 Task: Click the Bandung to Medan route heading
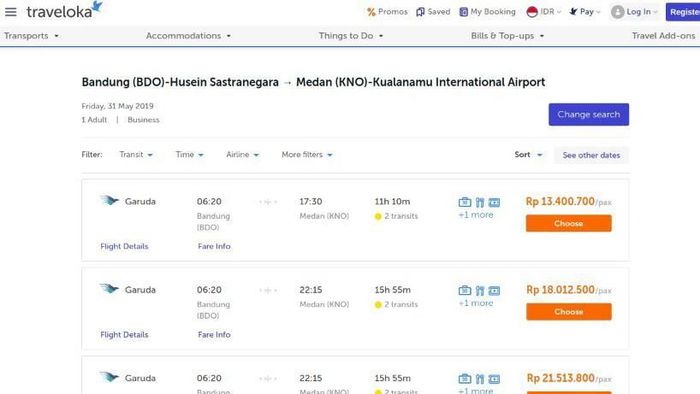[x=313, y=82]
